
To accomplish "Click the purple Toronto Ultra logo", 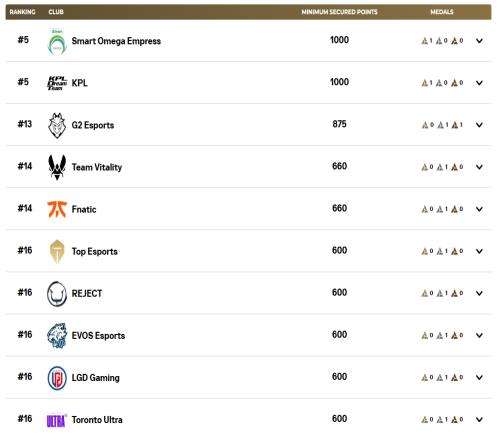I will pos(57,421).
